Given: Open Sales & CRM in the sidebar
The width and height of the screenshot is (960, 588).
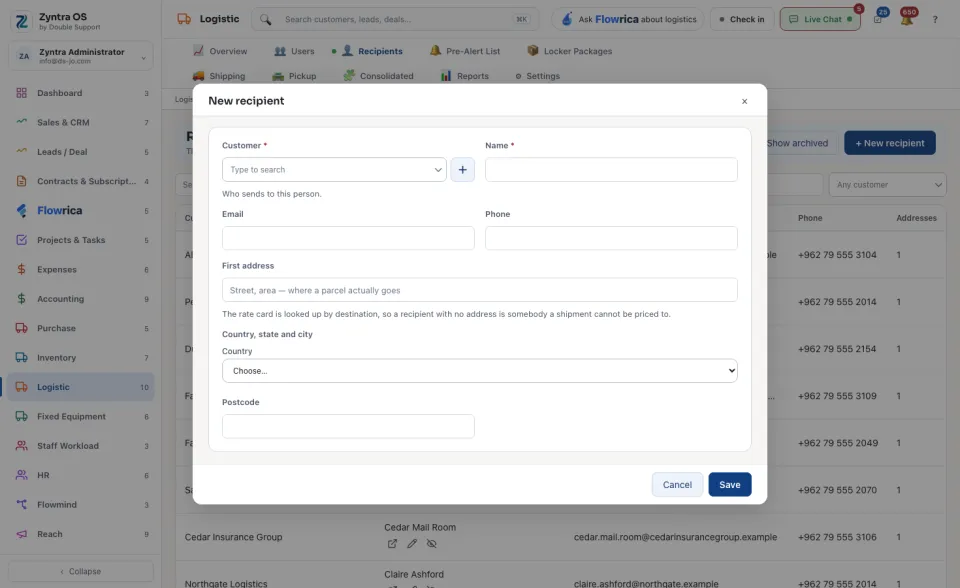Looking at the screenshot, I should [81, 122].
